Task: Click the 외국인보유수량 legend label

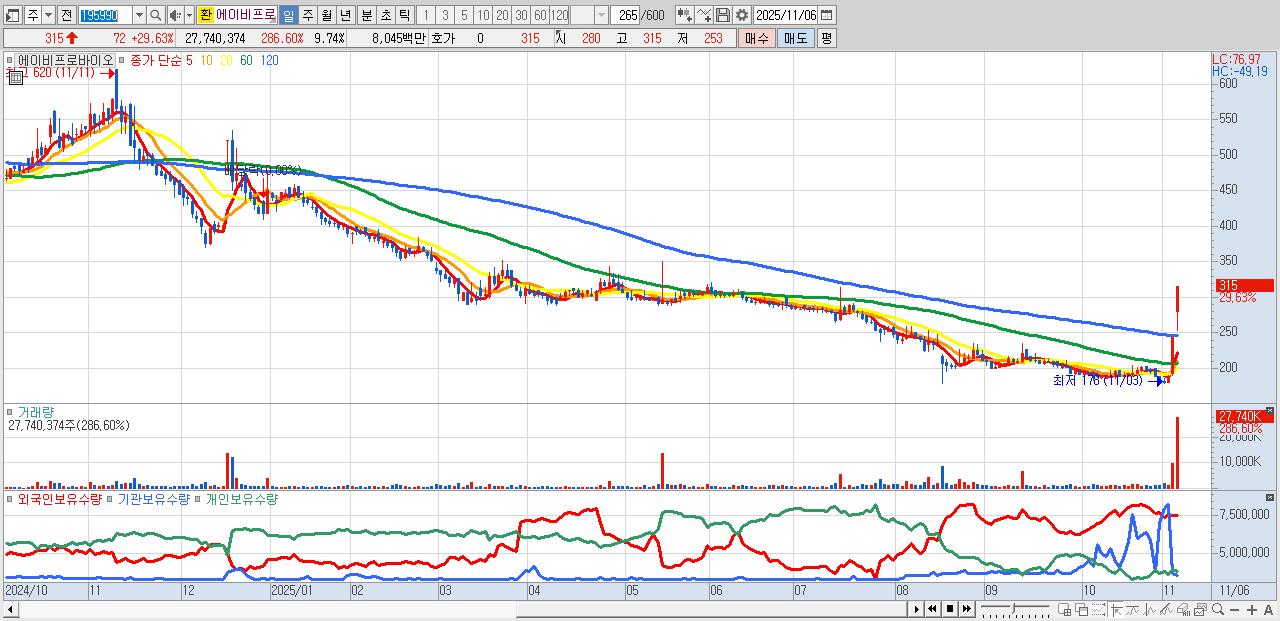Action: [60, 497]
